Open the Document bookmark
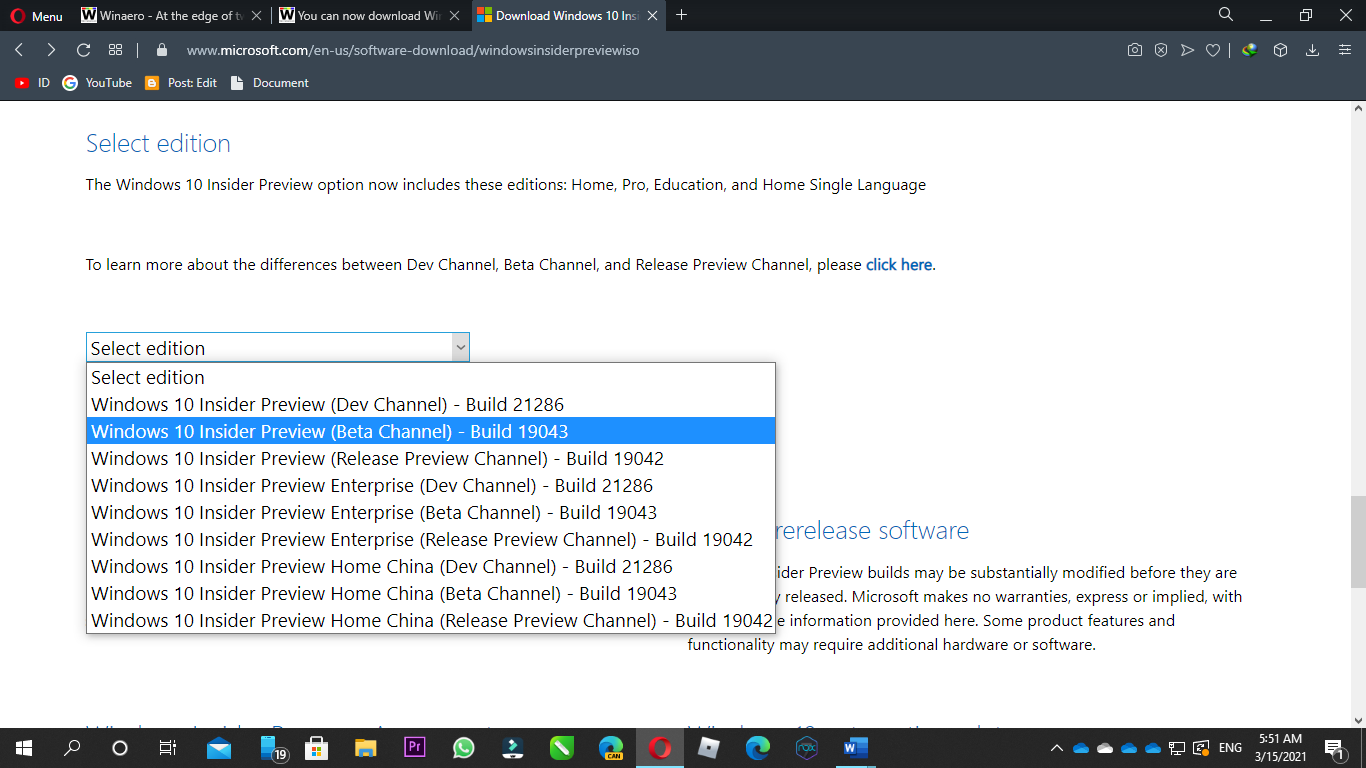 click(x=270, y=83)
